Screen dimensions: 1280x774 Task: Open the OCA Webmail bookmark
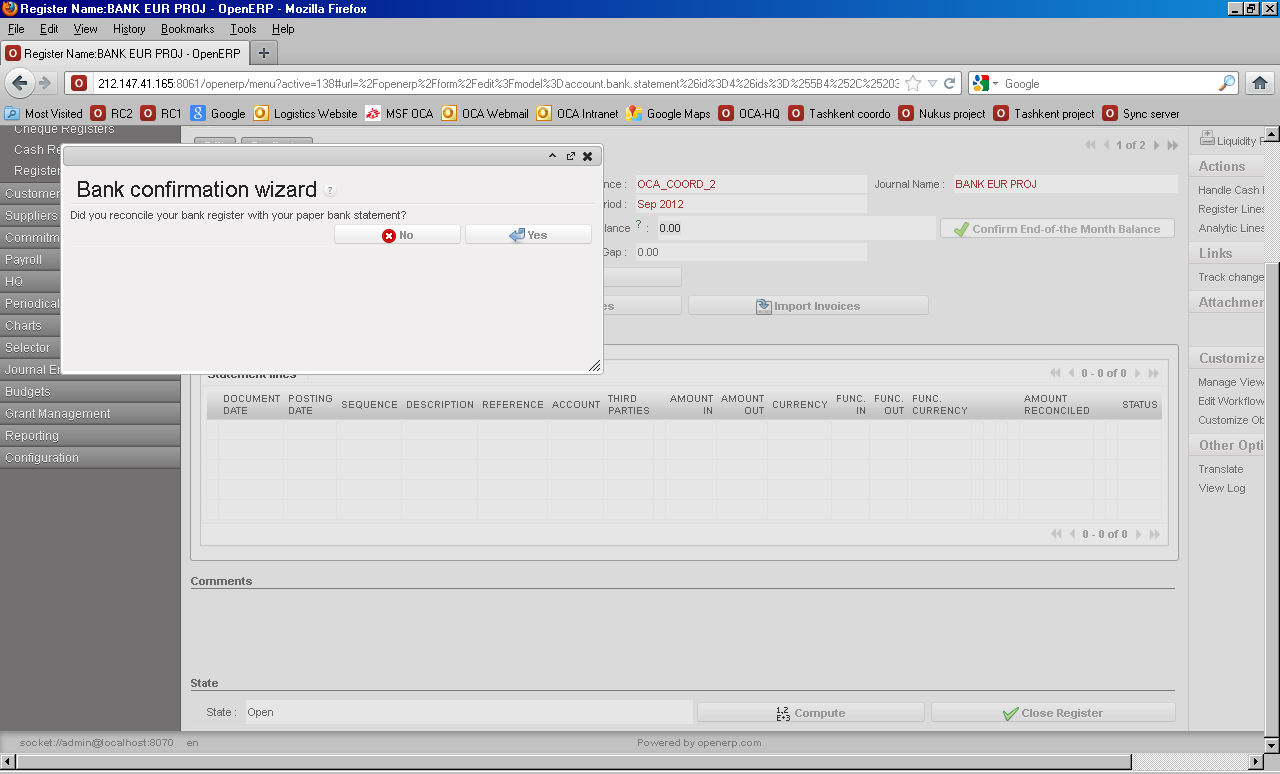pyautogui.click(x=485, y=114)
